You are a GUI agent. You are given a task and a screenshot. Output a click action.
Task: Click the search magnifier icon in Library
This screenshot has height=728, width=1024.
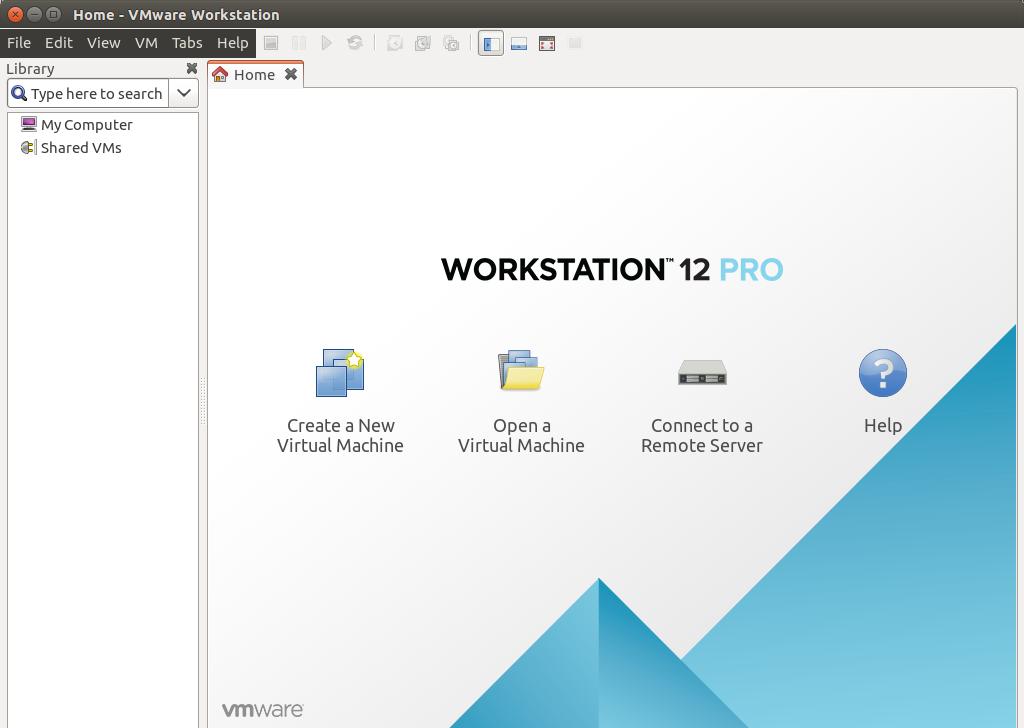coord(19,93)
